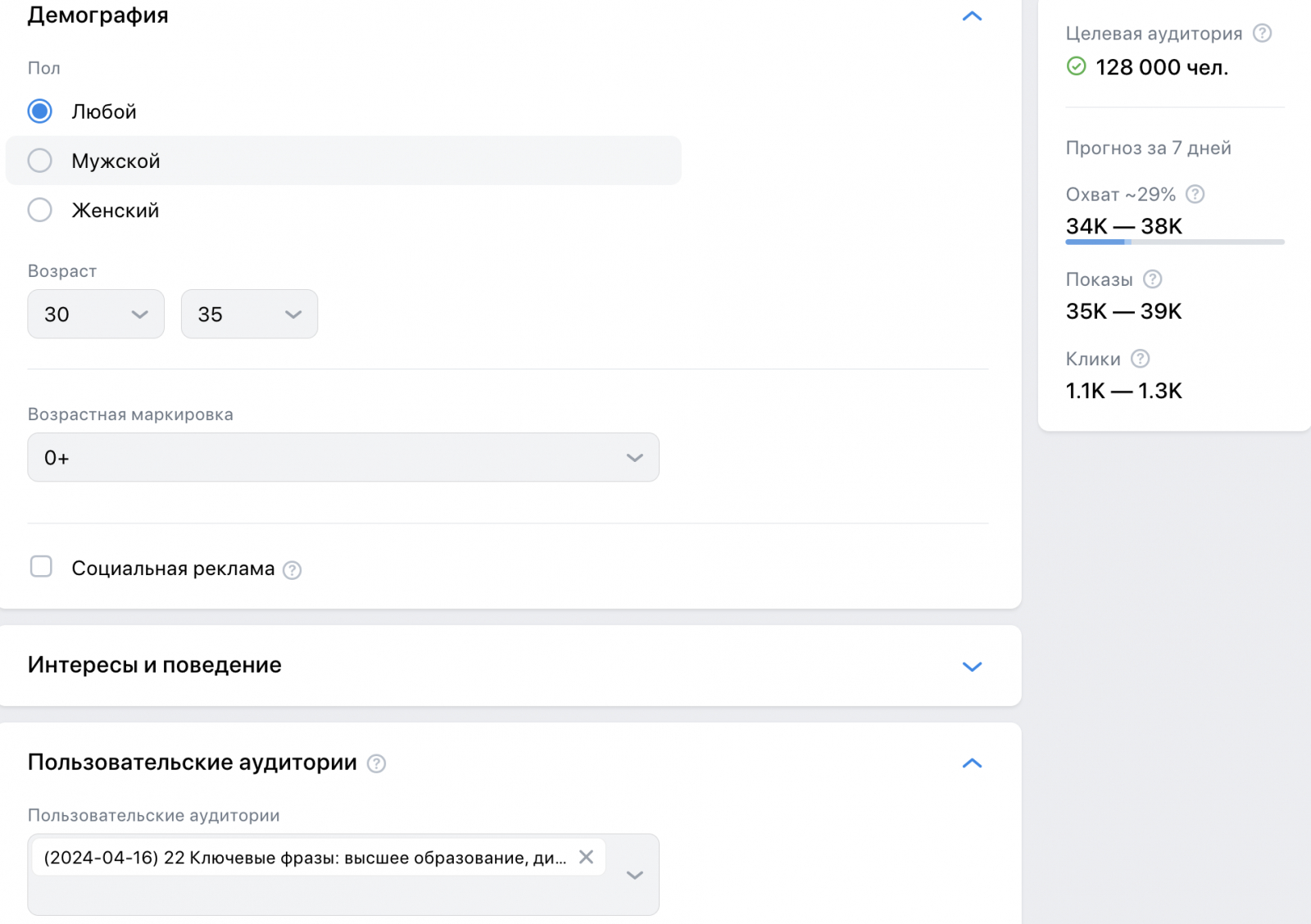
Task: Enable the Социальная реклама checkbox
Action: (41, 567)
